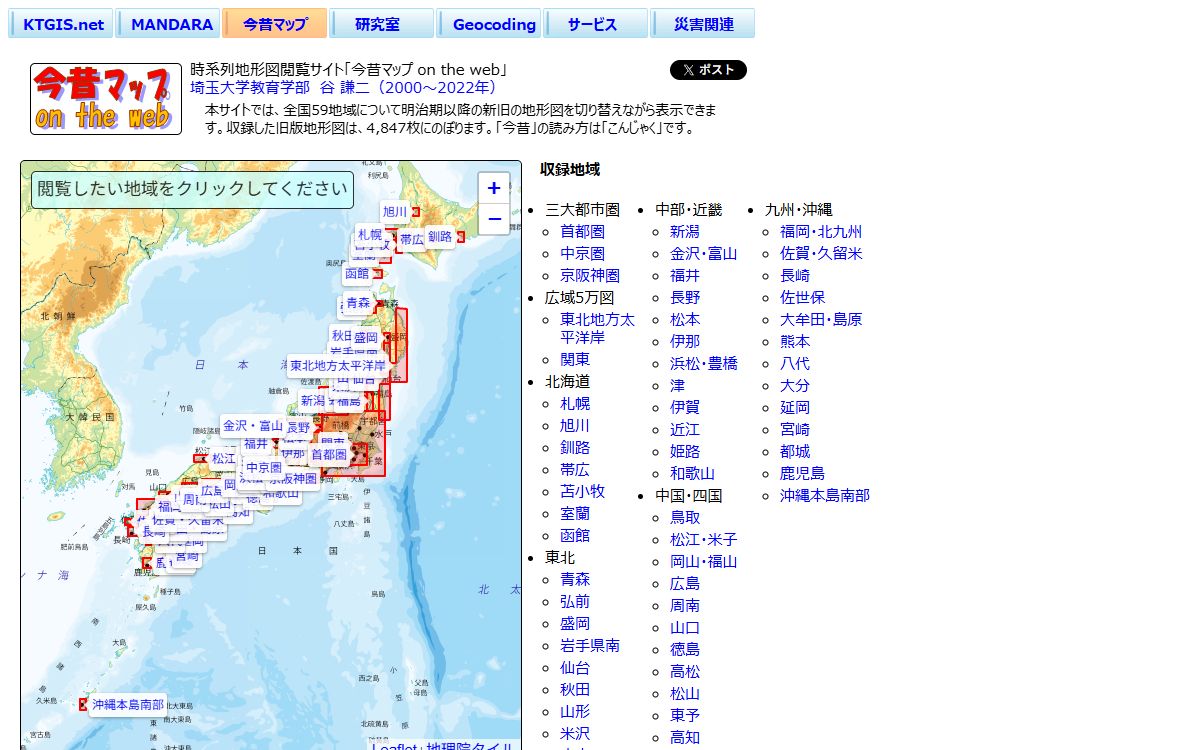Open the 長野 list link
This screenshot has width=1200, height=750.
[x=685, y=297]
